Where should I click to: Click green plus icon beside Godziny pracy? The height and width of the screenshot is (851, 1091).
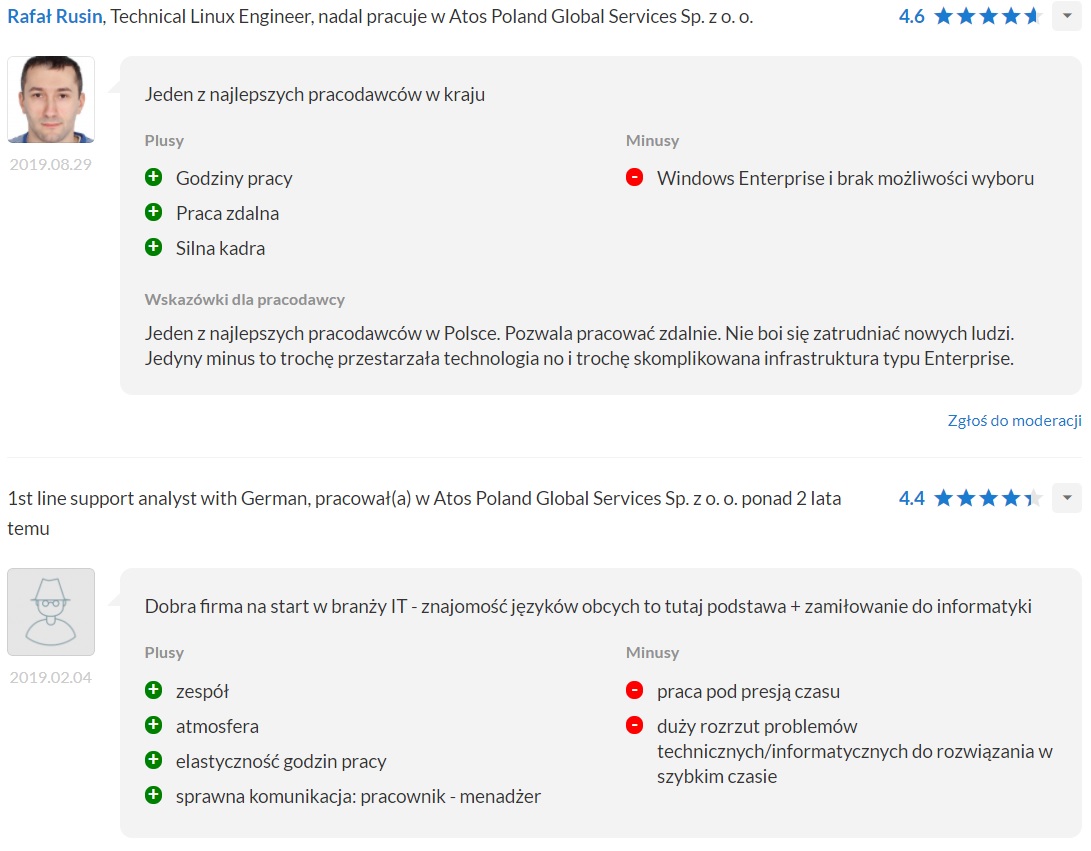[153, 178]
